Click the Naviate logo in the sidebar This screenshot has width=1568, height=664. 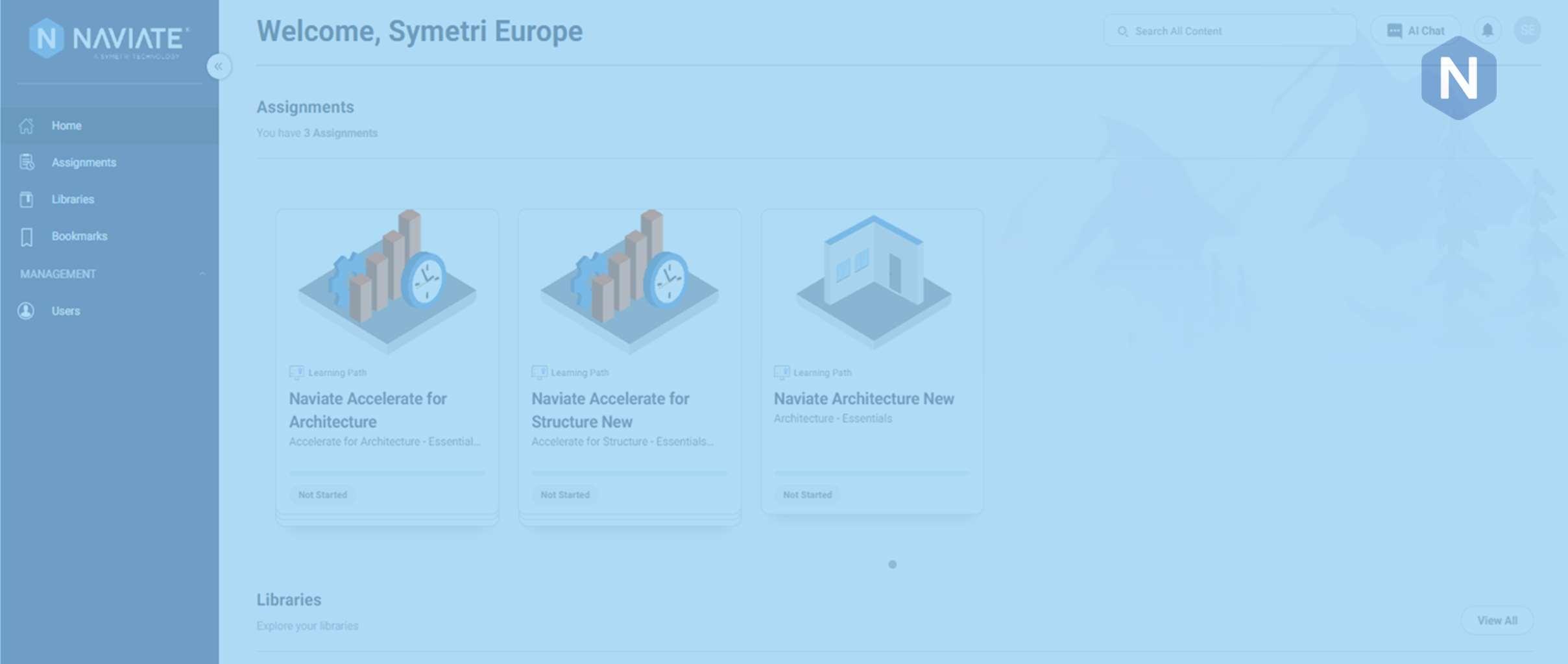[109, 39]
